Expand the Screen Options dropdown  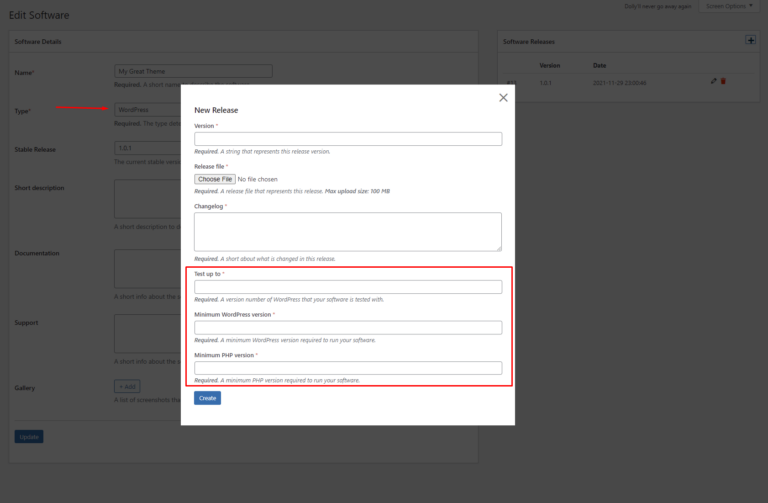tap(727, 6)
